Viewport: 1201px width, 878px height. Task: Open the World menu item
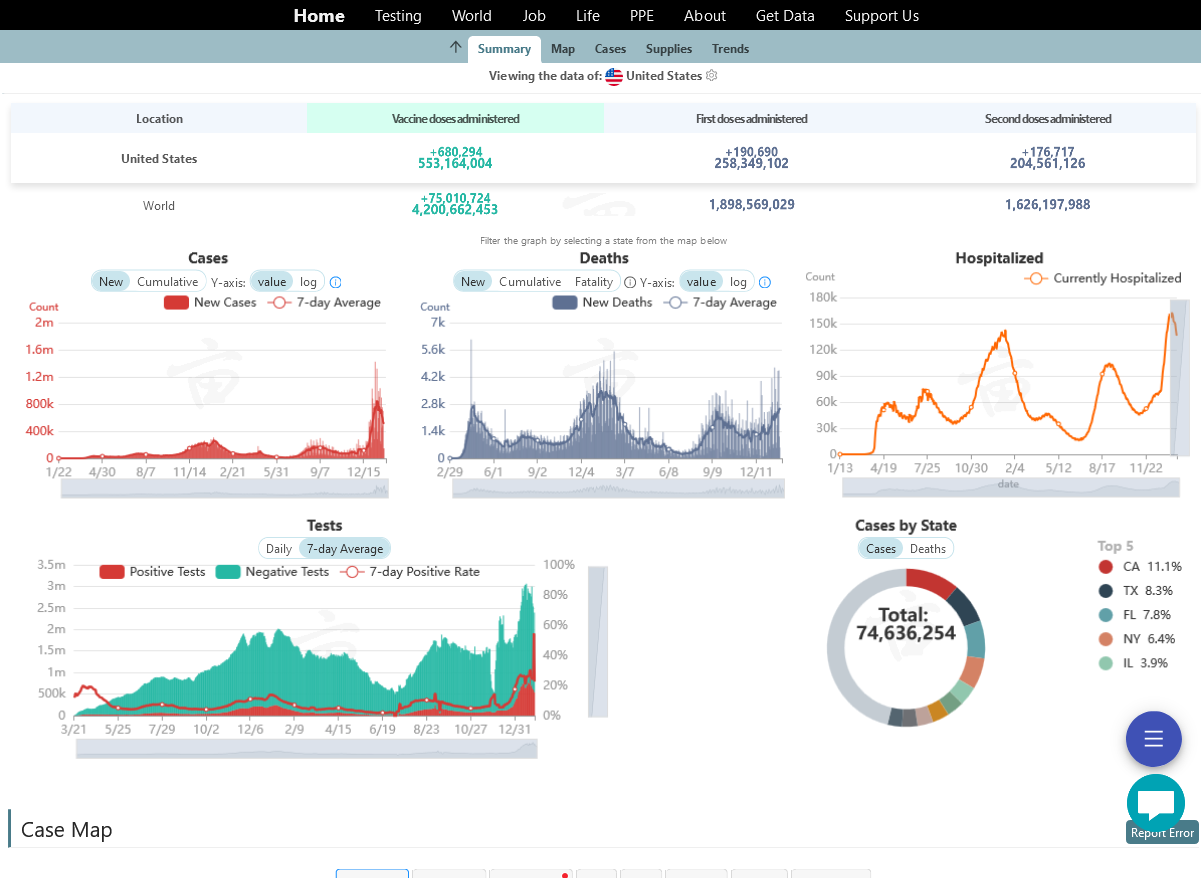tap(472, 16)
